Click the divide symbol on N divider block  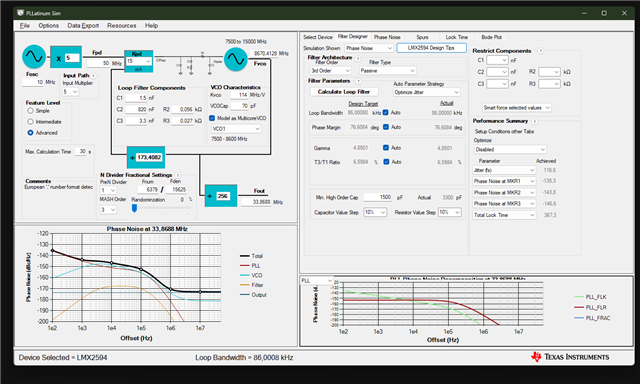pyautogui.click(x=132, y=158)
